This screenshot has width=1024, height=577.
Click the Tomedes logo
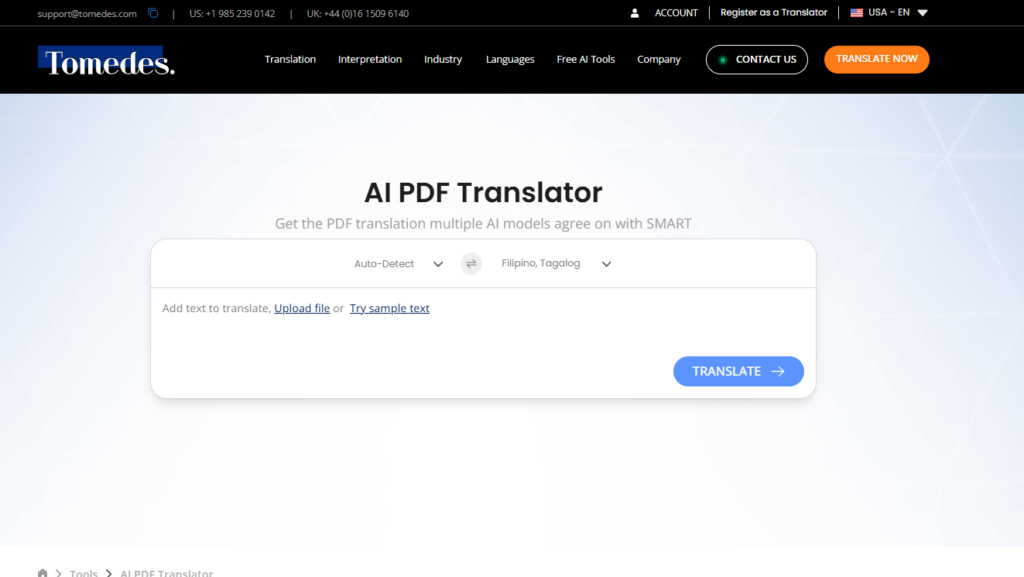click(x=109, y=62)
